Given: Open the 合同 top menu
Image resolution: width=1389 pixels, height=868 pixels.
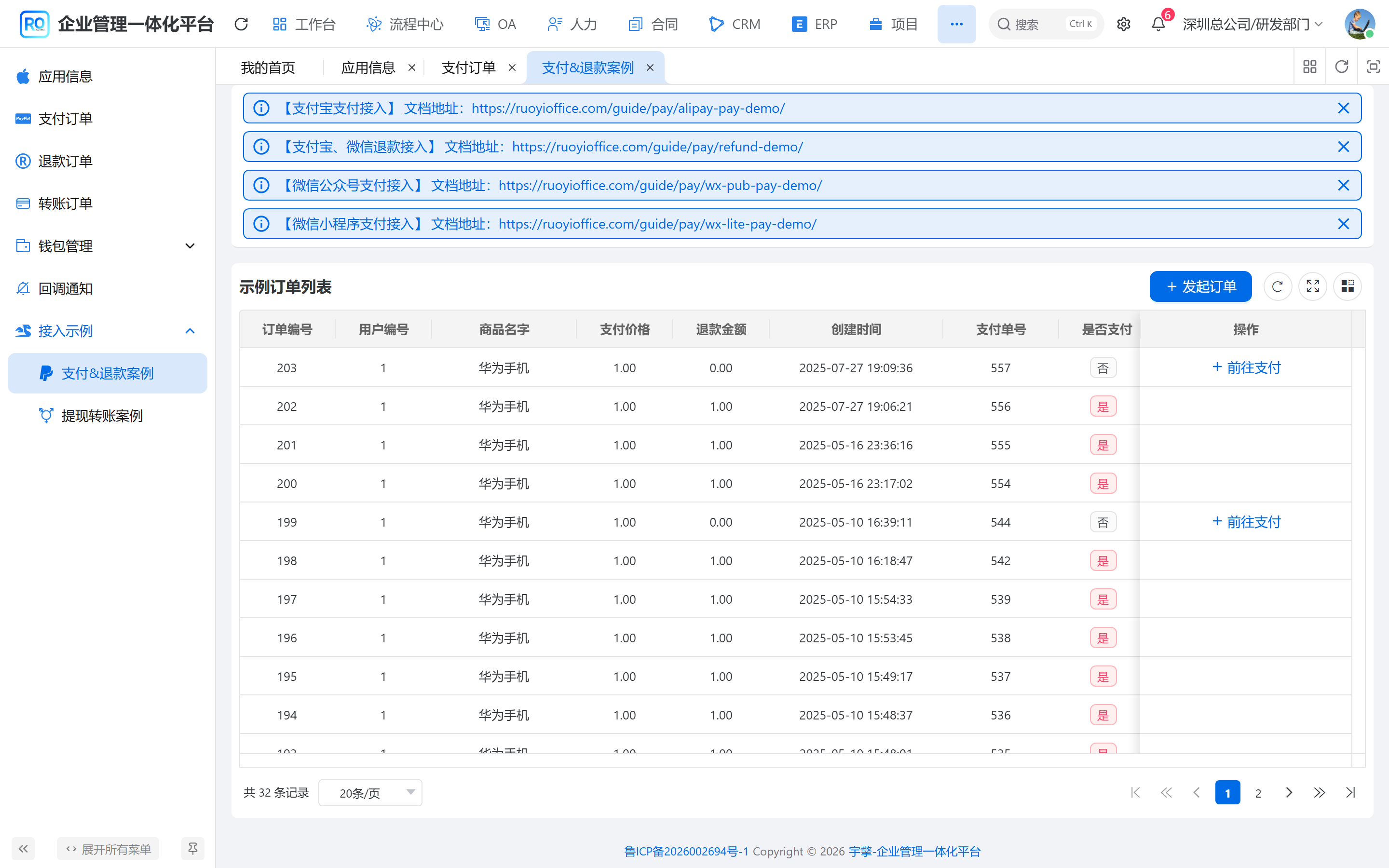Looking at the screenshot, I should pos(653,24).
